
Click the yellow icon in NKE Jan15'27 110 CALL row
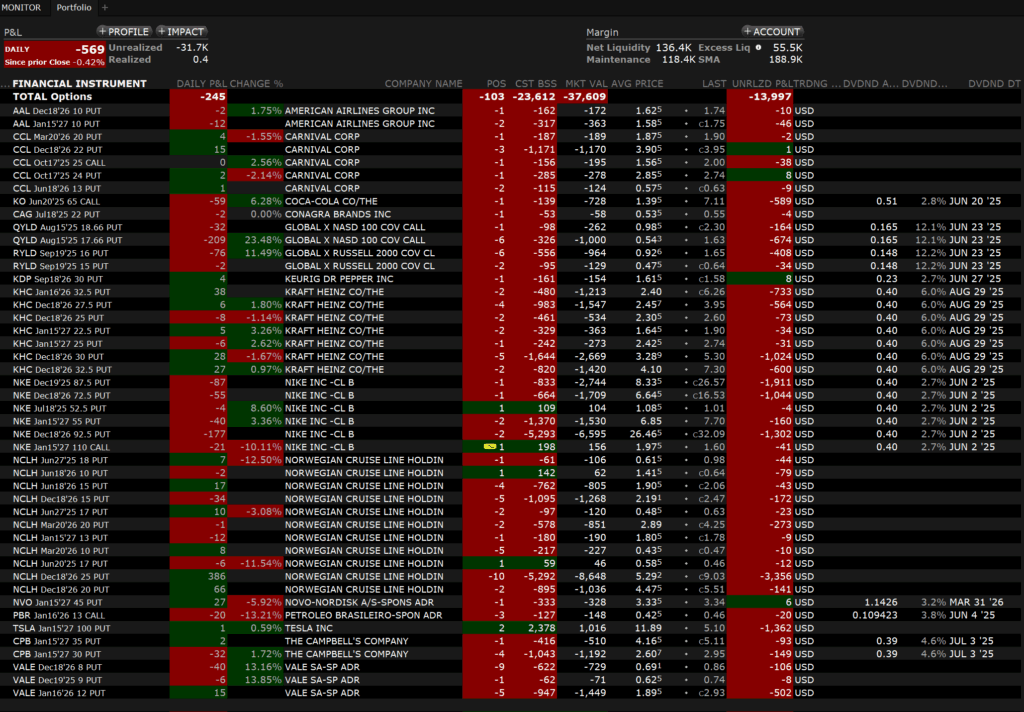pos(490,447)
